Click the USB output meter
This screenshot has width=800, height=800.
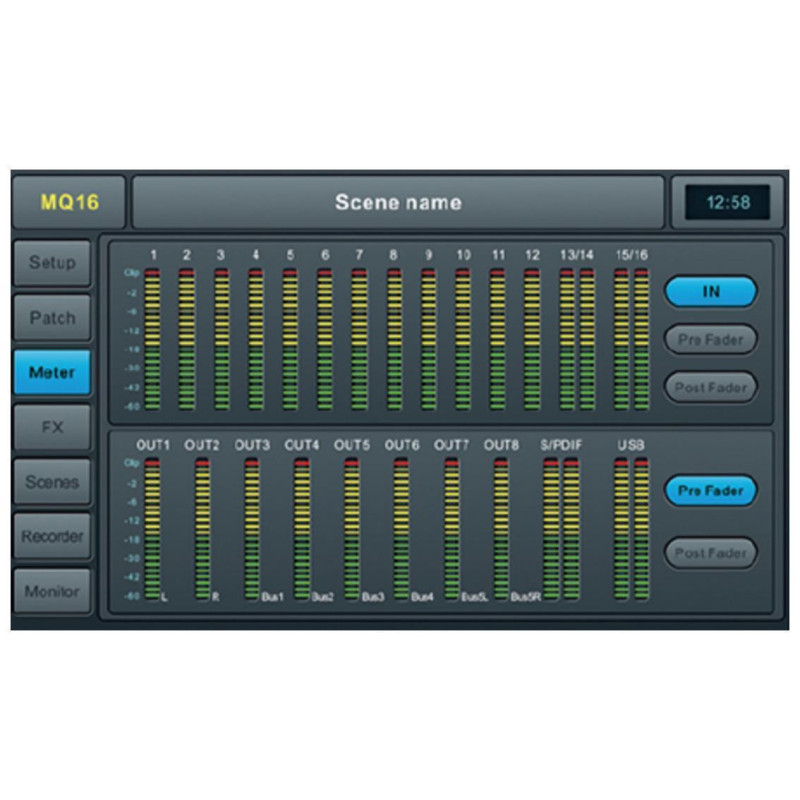coord(631,530)
